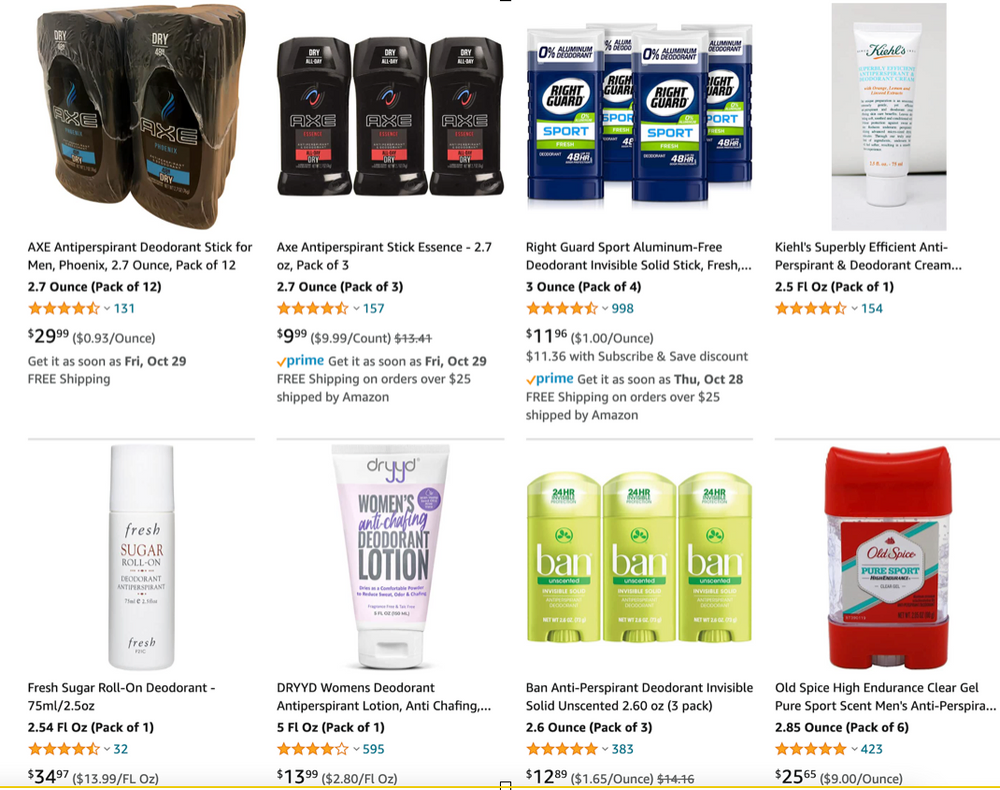The width and height of the screenshot is (1000, 790).
Task: Open Axe Essence three-pack product image
Action: [x=390, y=116]
